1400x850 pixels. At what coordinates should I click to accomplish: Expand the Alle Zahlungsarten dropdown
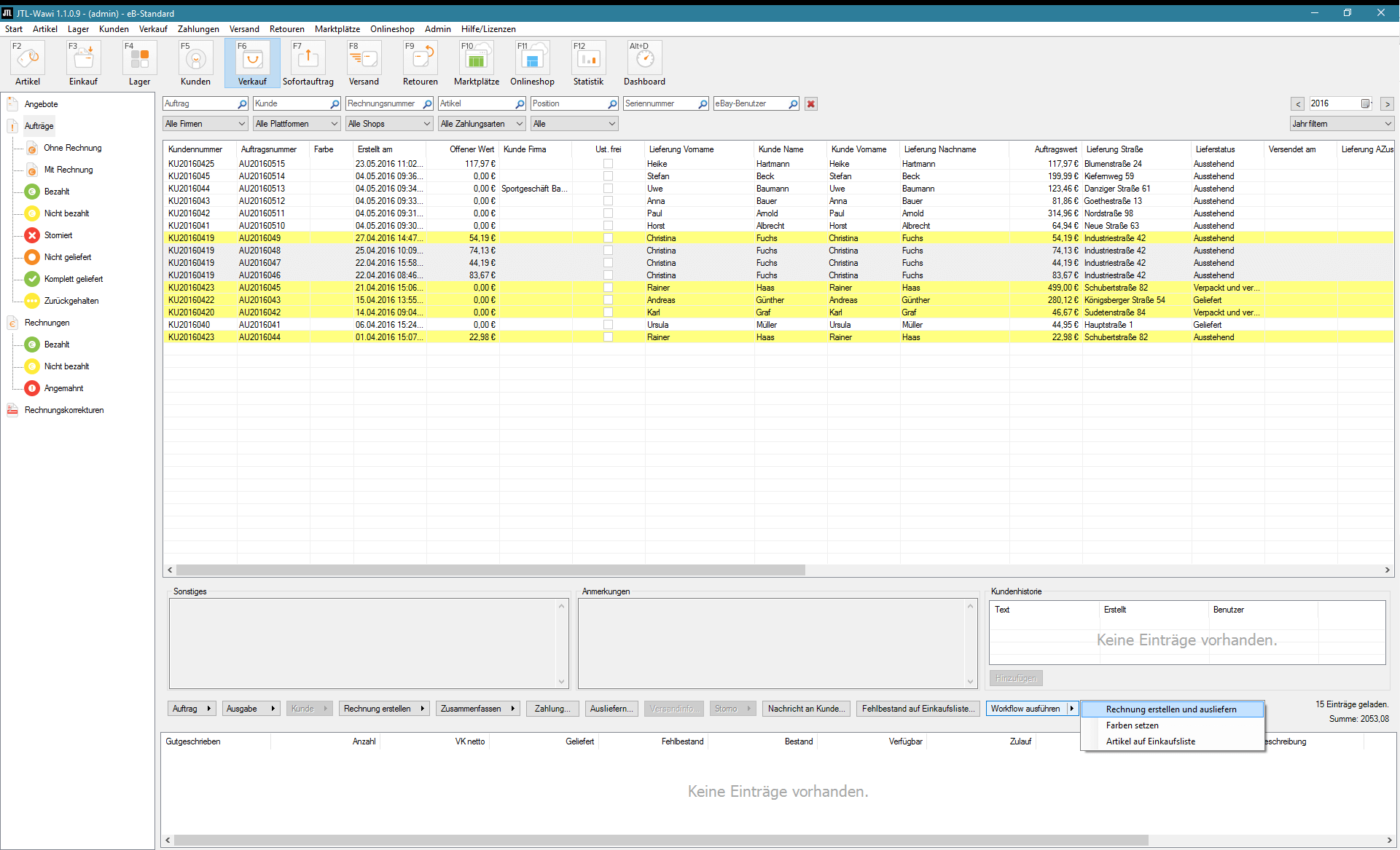[x=481, y=123]
